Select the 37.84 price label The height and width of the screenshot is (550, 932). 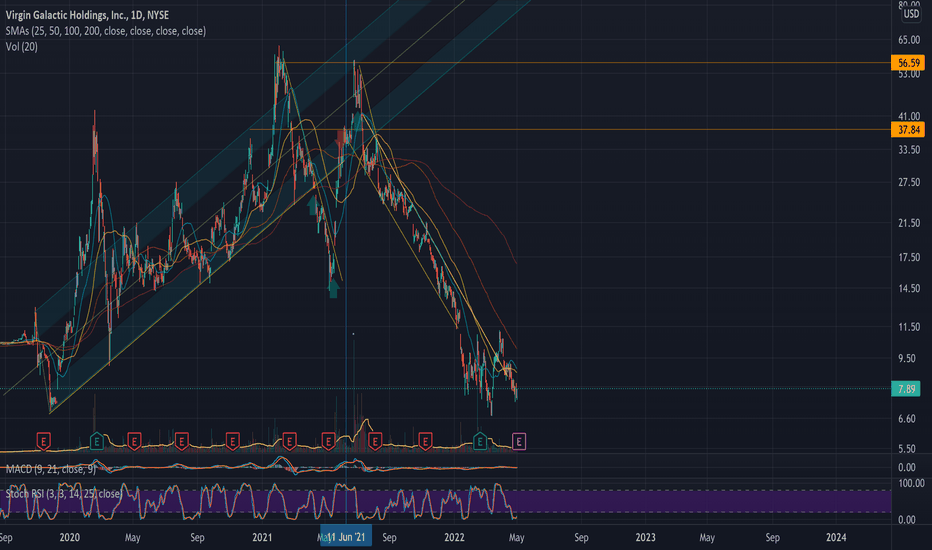pos(908,130)
